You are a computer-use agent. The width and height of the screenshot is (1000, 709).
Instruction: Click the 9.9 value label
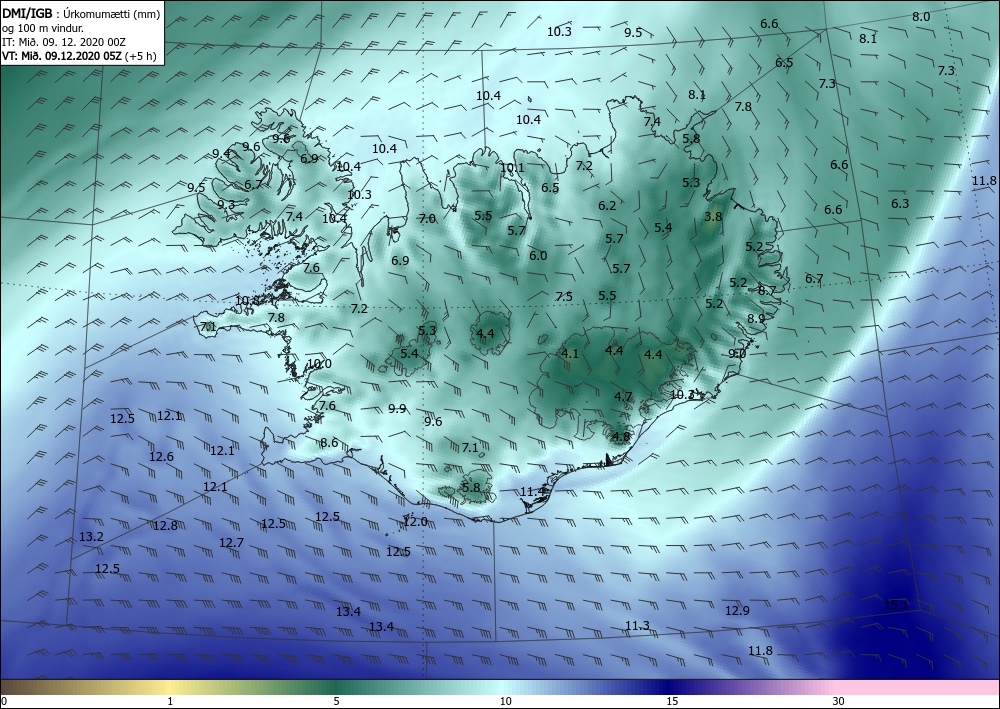[397, 409]
